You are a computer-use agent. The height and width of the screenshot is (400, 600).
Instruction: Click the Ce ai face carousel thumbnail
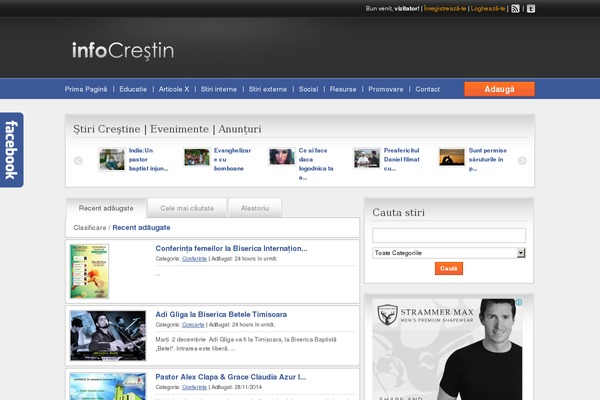[x=282, y=157]
